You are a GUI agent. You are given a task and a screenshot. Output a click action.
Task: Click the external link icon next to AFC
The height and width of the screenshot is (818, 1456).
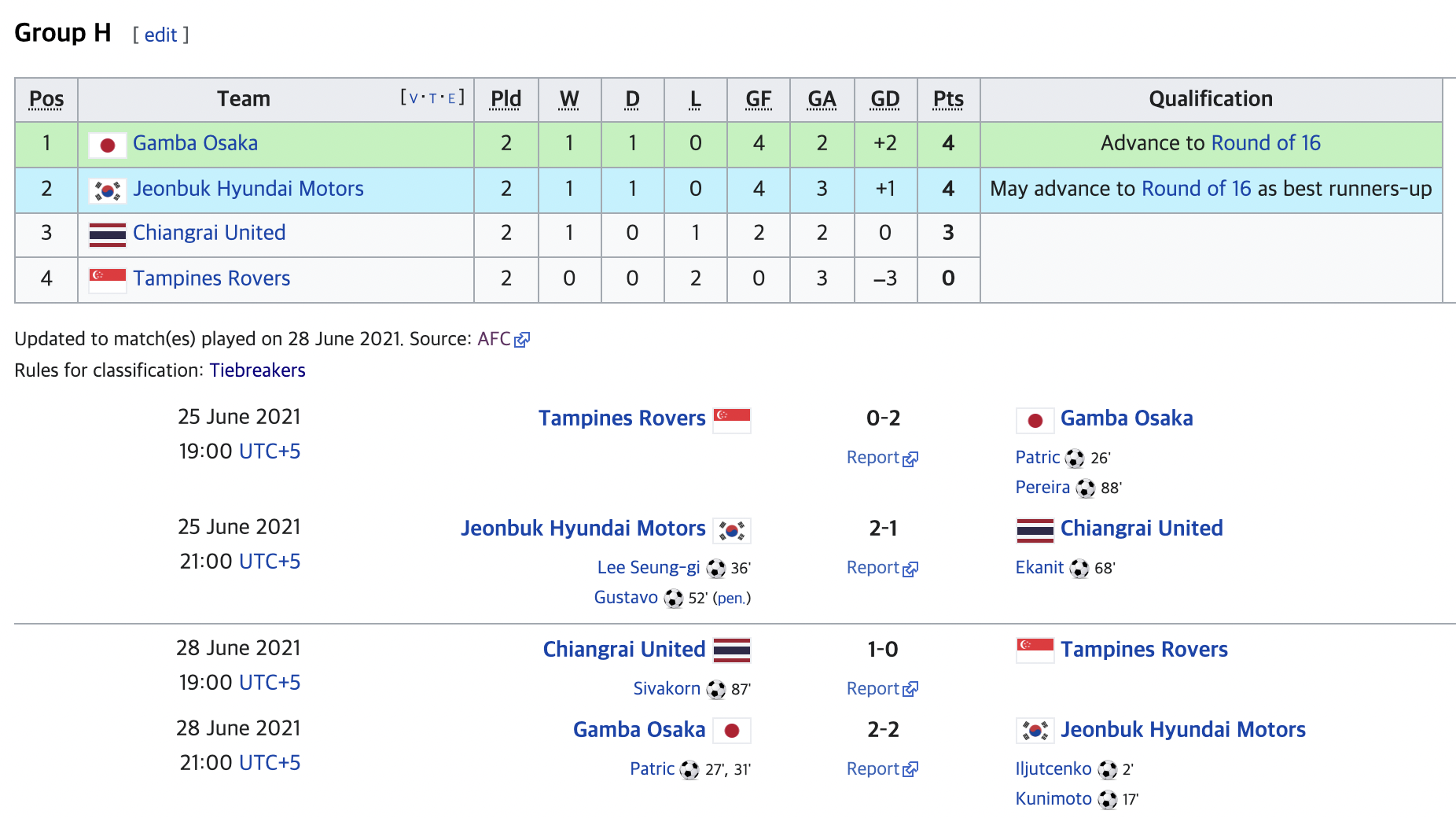522,340
